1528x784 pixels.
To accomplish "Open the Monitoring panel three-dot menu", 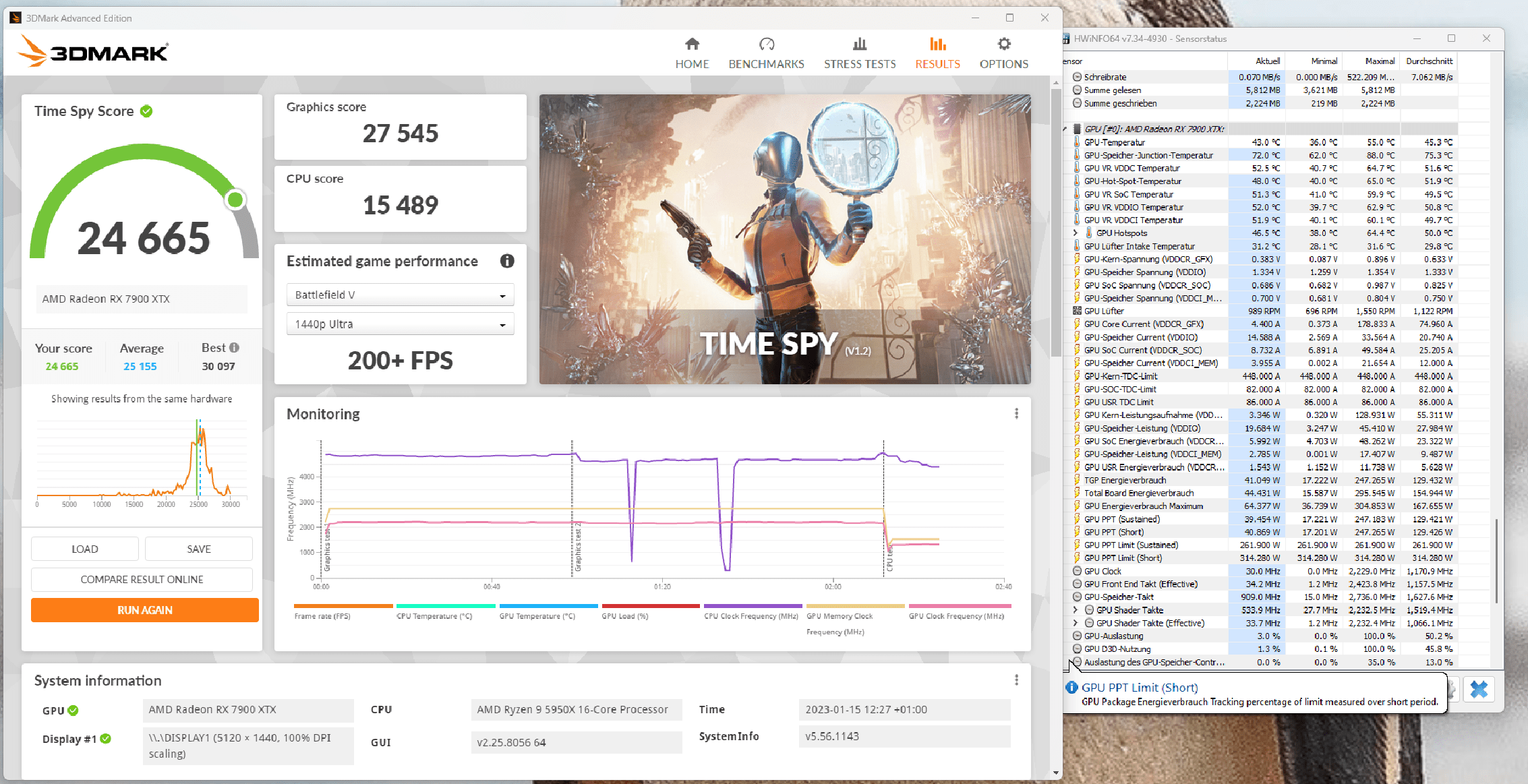I will click(1016, 413).
